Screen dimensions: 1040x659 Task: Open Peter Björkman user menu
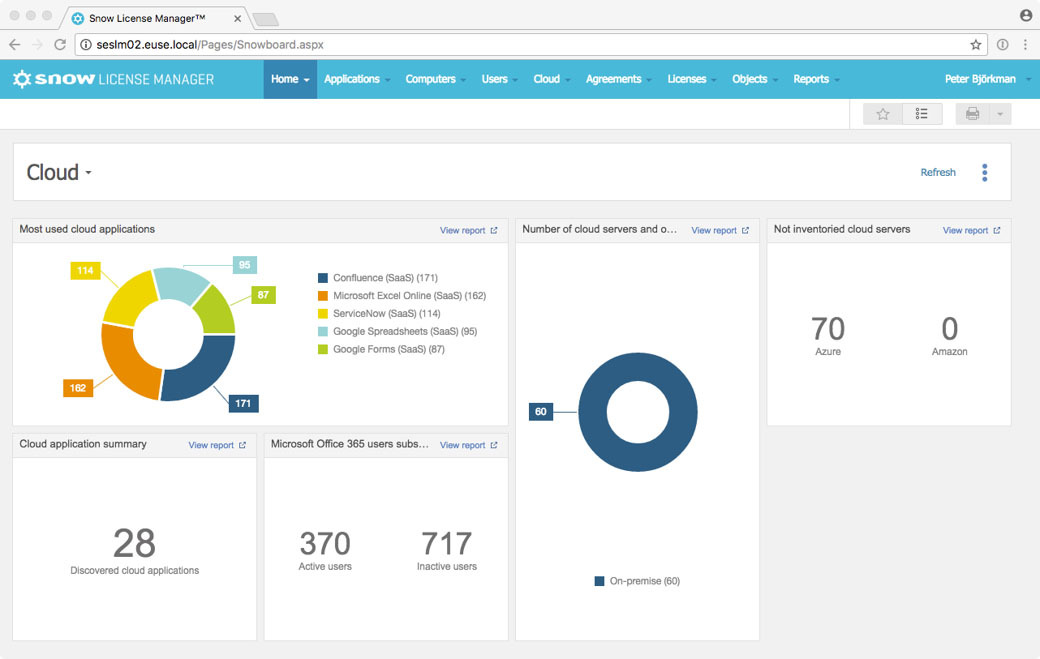tap(987, 79)
